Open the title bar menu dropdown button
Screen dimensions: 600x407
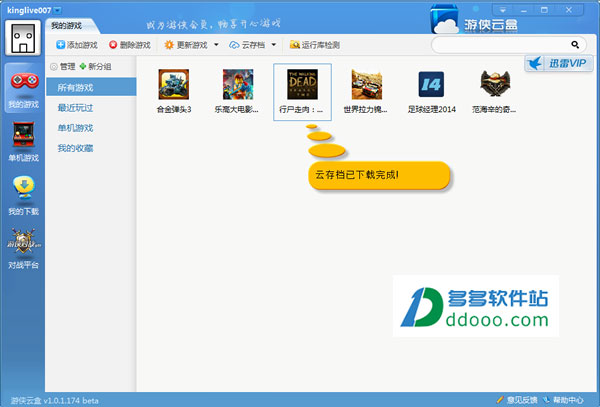click(503, 10)
